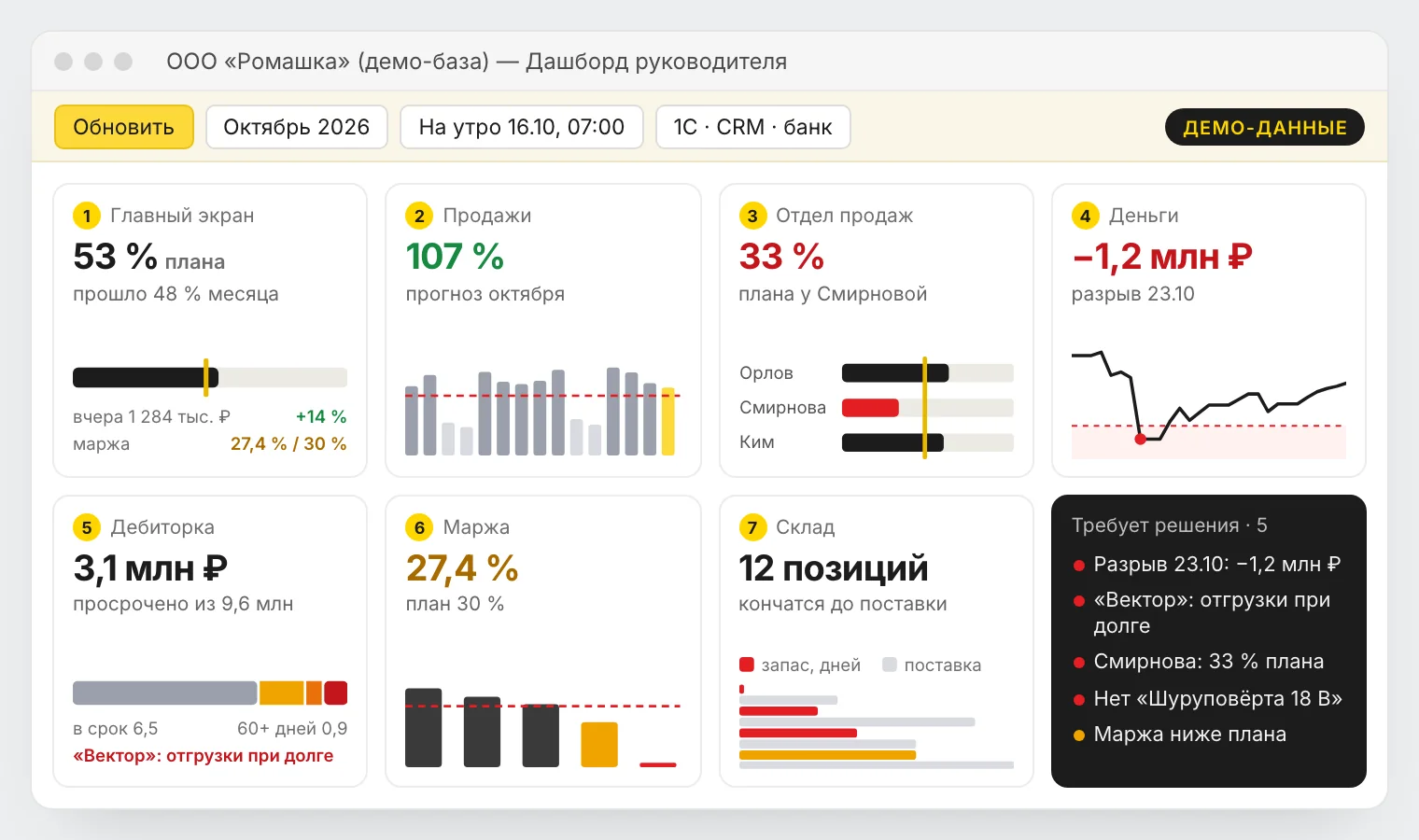Click the «Требует решения · 5» heading
This screenshot has height=840, width=1419.
tap(1170, 525)
